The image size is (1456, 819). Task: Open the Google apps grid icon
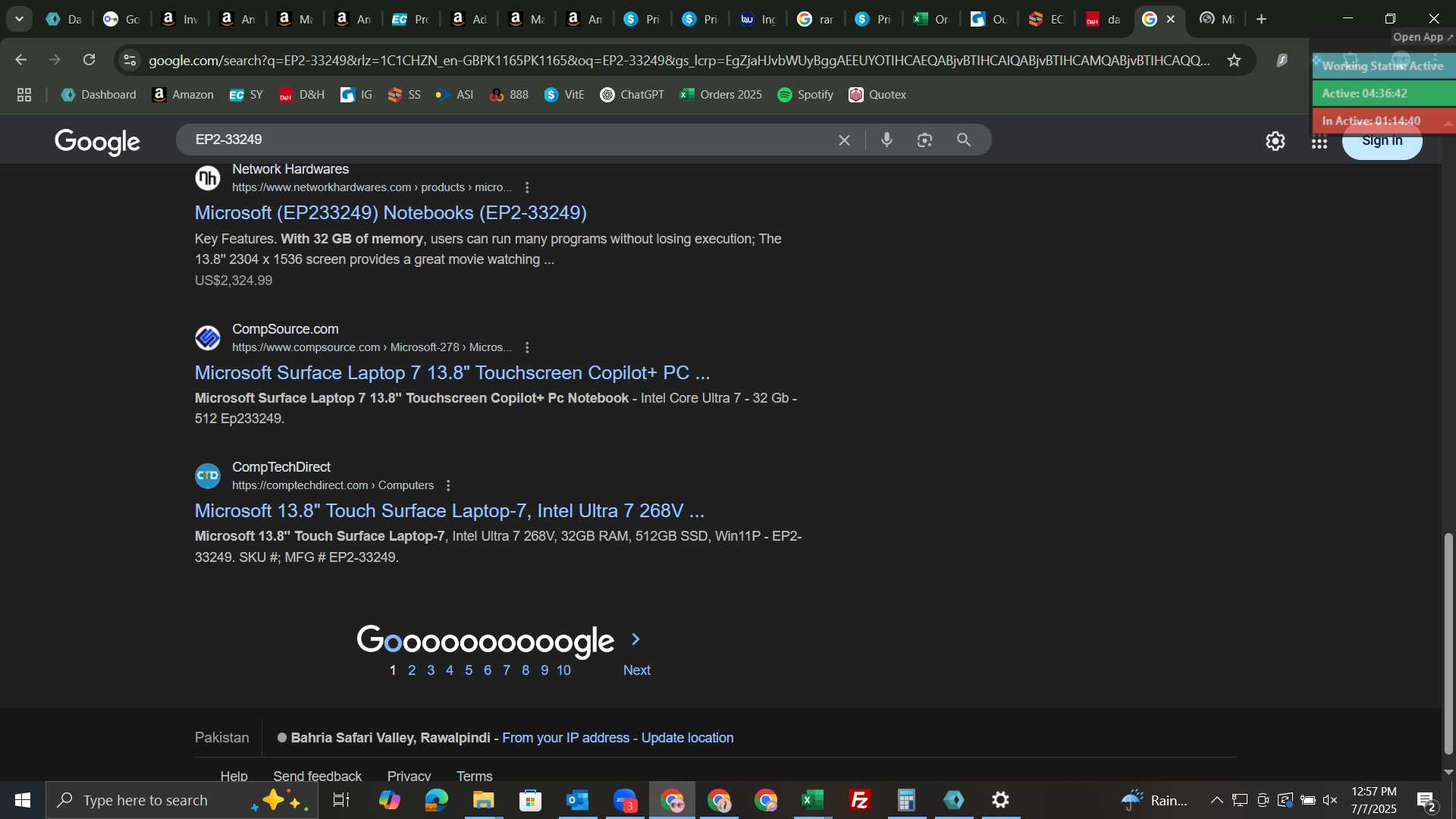[1319, 141]
